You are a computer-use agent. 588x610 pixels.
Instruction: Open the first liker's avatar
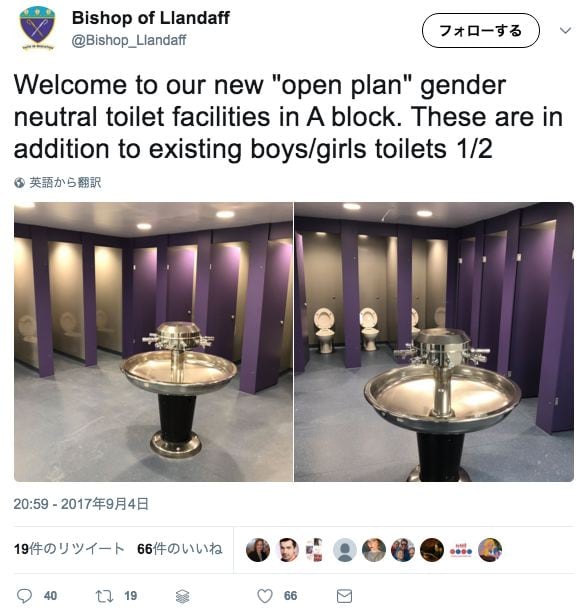point(258,550)
